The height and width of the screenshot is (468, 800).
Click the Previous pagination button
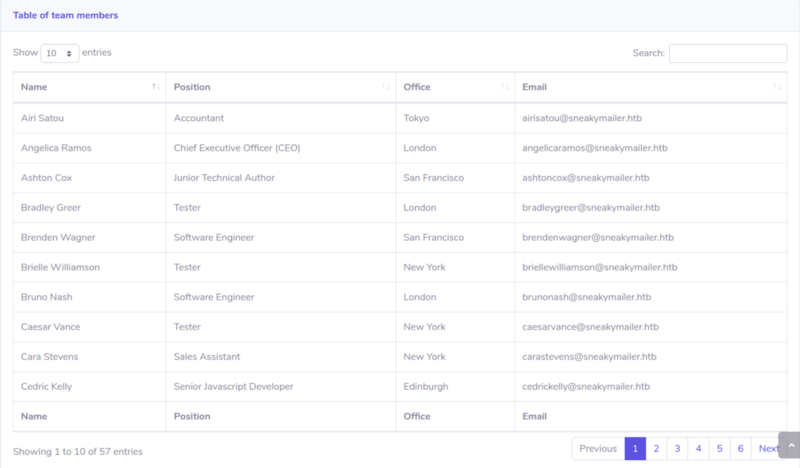(598, 449)
